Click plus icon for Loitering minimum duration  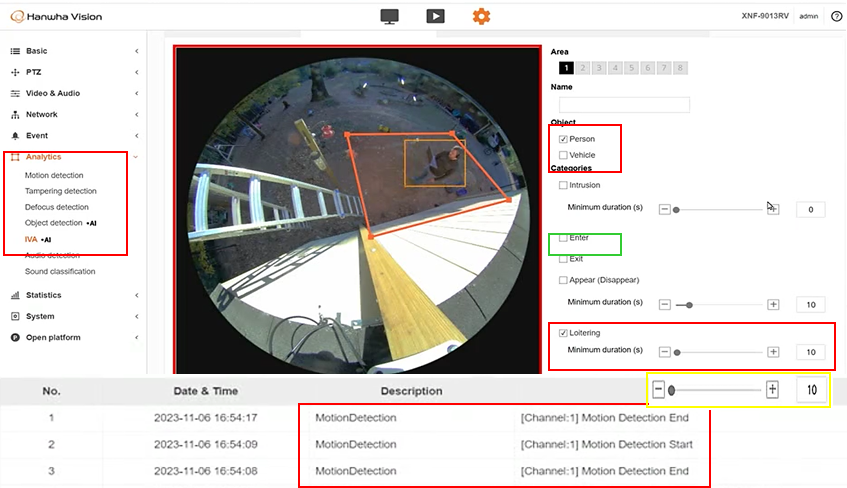pos(773,352)
